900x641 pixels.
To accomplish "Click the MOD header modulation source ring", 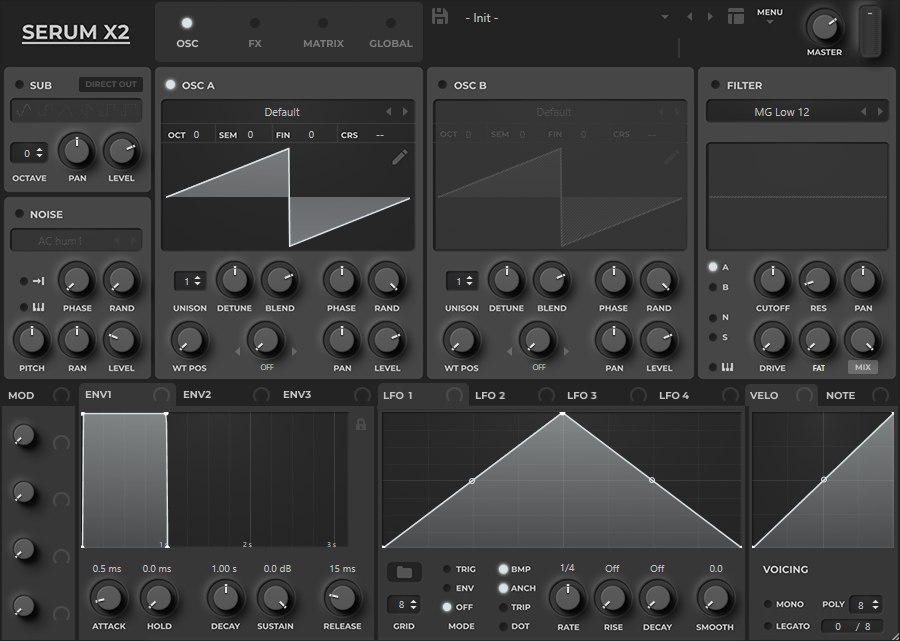I will point(61,395).
